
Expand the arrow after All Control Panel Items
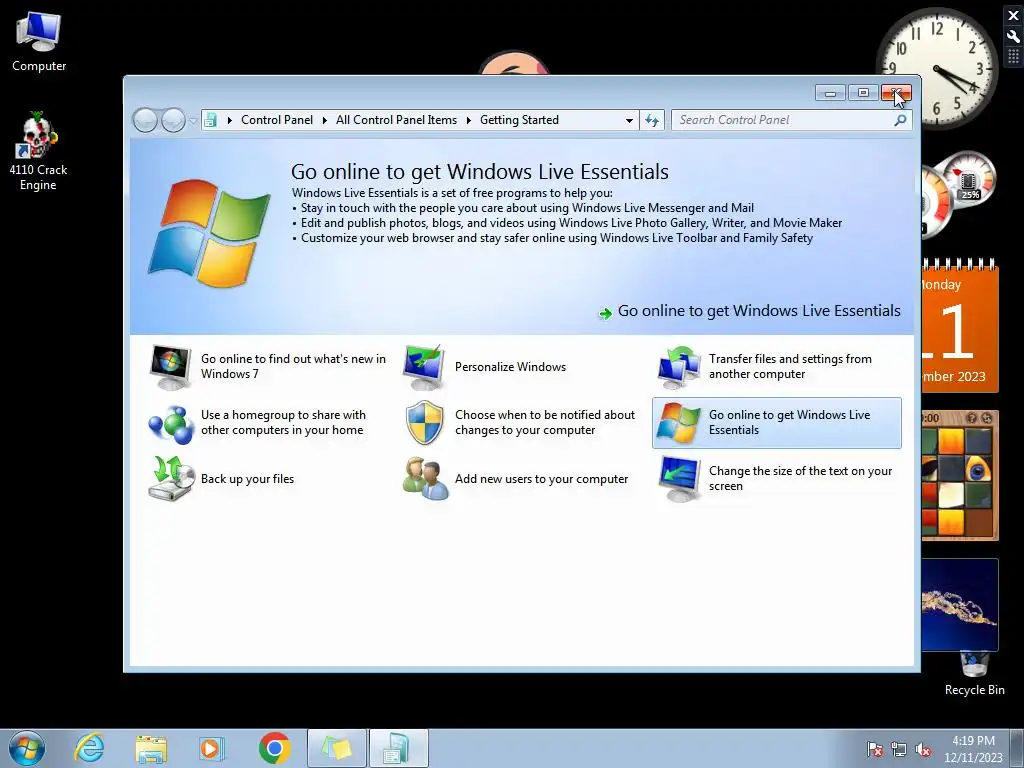(468, 120)
